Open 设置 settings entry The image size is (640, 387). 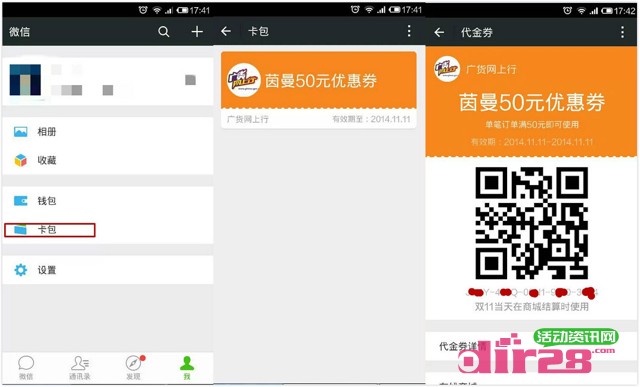point(108,270)
